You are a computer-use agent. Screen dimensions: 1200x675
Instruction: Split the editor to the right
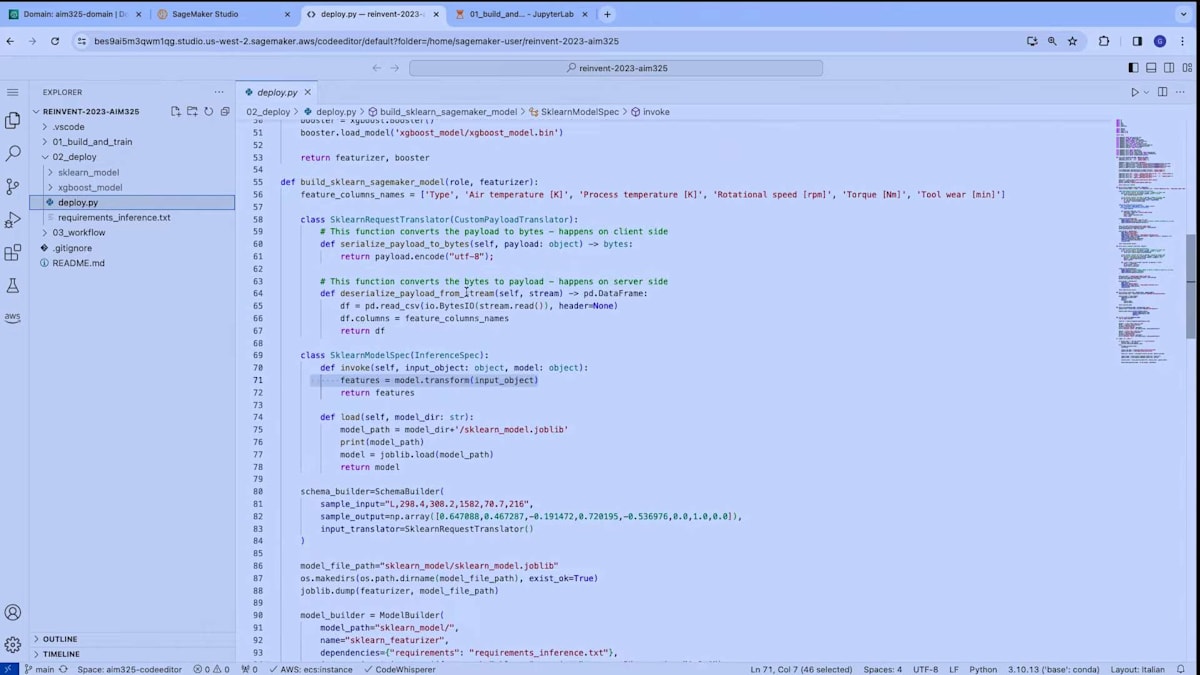click(1162, 92)
